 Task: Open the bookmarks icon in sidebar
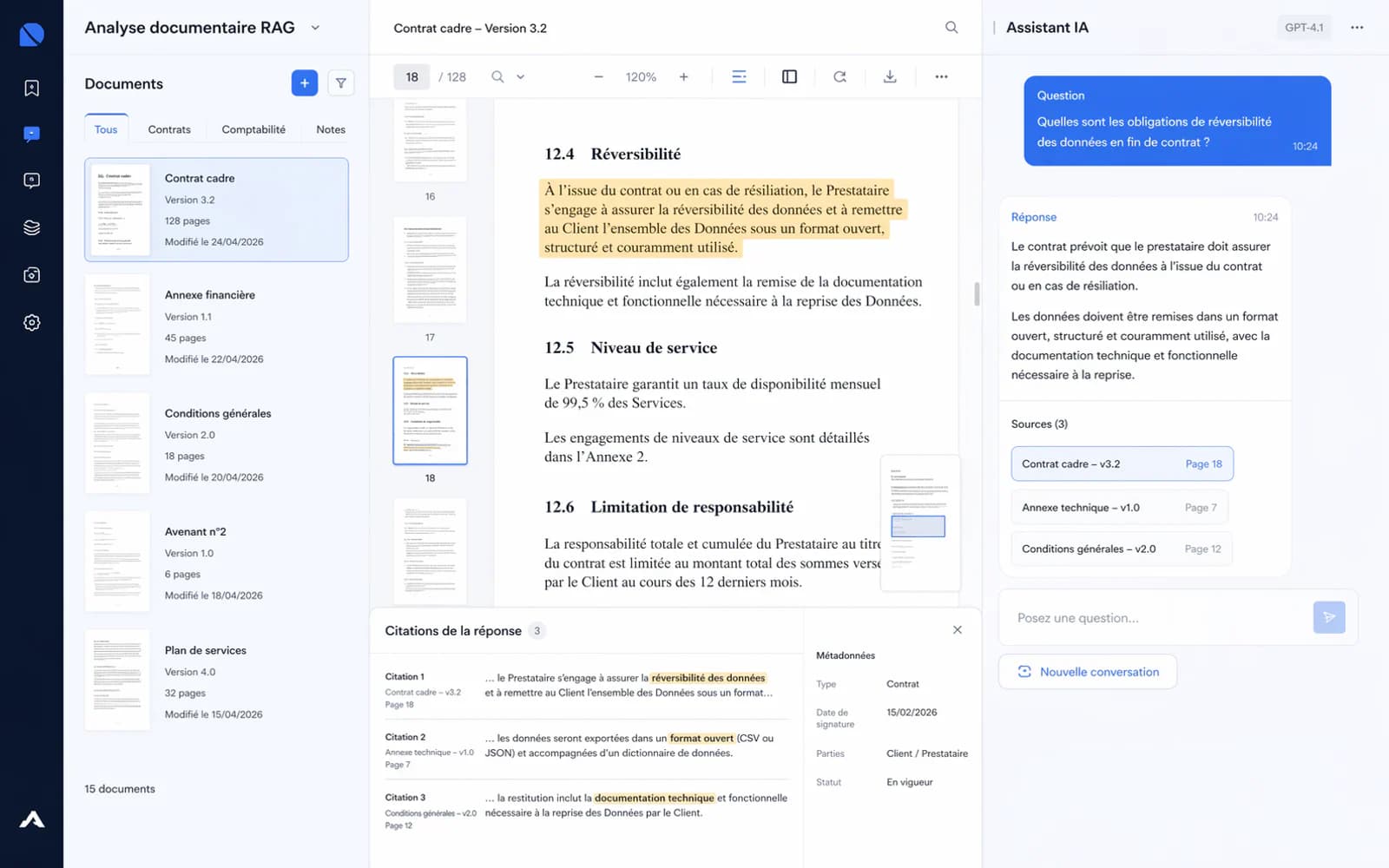coord(31,88)
